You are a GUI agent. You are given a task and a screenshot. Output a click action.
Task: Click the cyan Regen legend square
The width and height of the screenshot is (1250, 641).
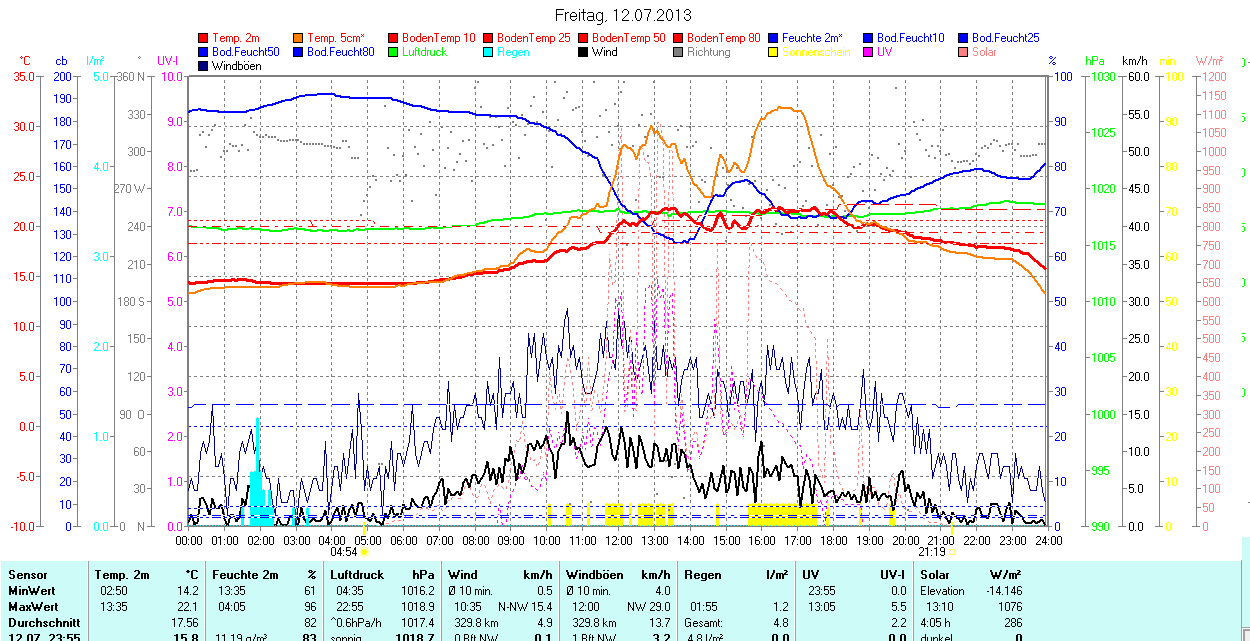point(489,52)
